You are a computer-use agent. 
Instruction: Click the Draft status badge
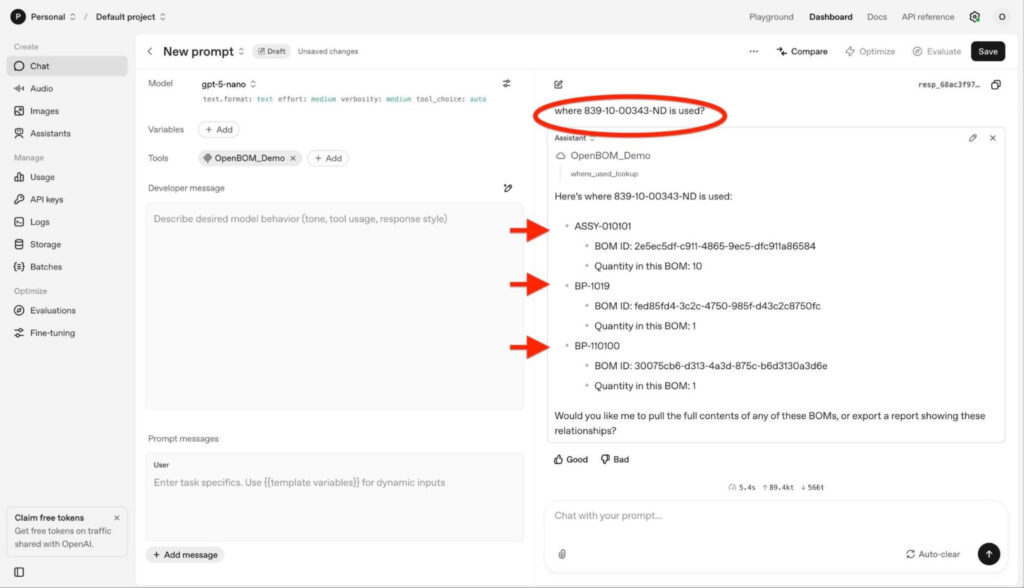pos(272,52)
